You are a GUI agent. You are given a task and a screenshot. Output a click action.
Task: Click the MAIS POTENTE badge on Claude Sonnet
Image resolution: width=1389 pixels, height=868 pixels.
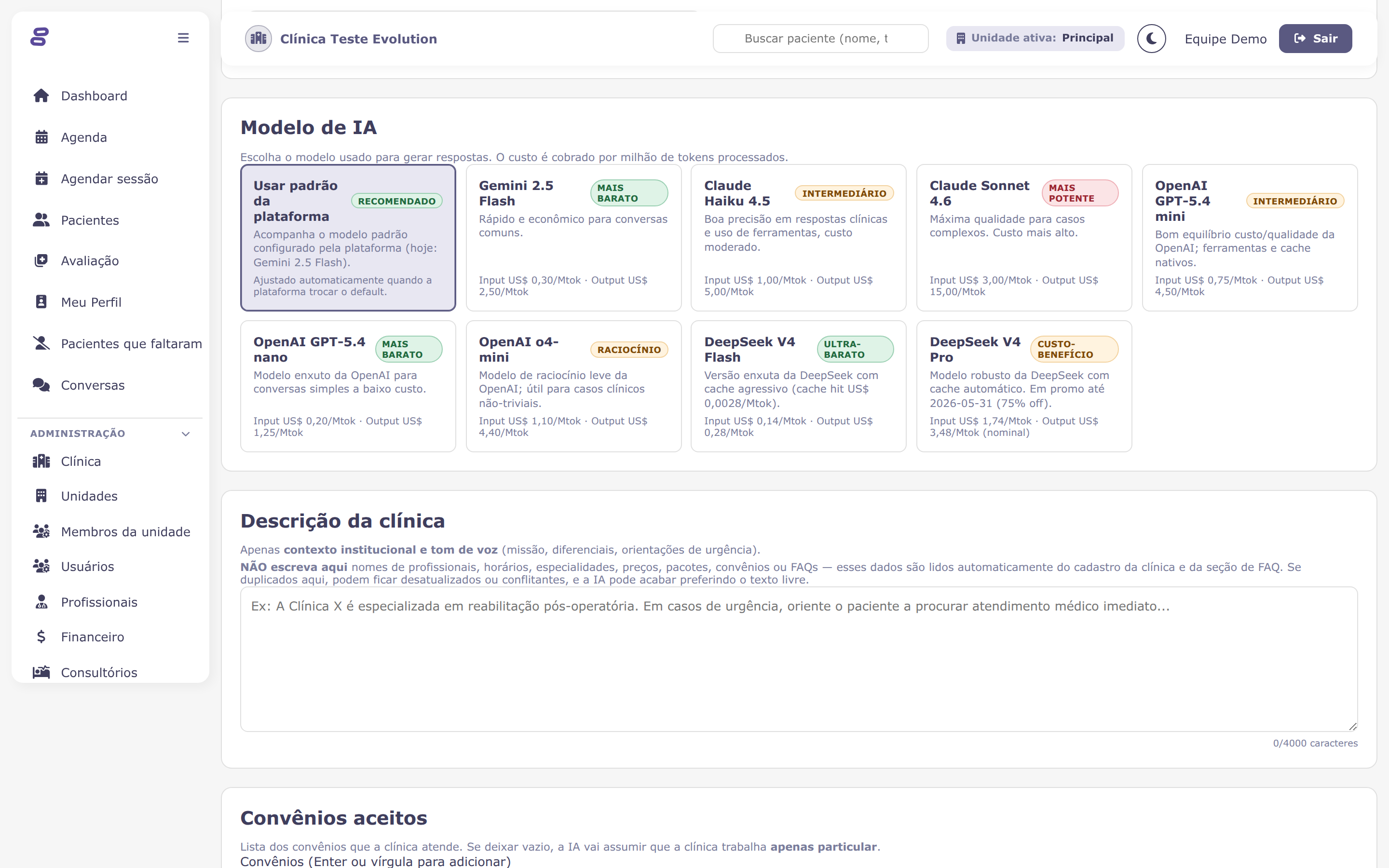(x=1080, y=193)
